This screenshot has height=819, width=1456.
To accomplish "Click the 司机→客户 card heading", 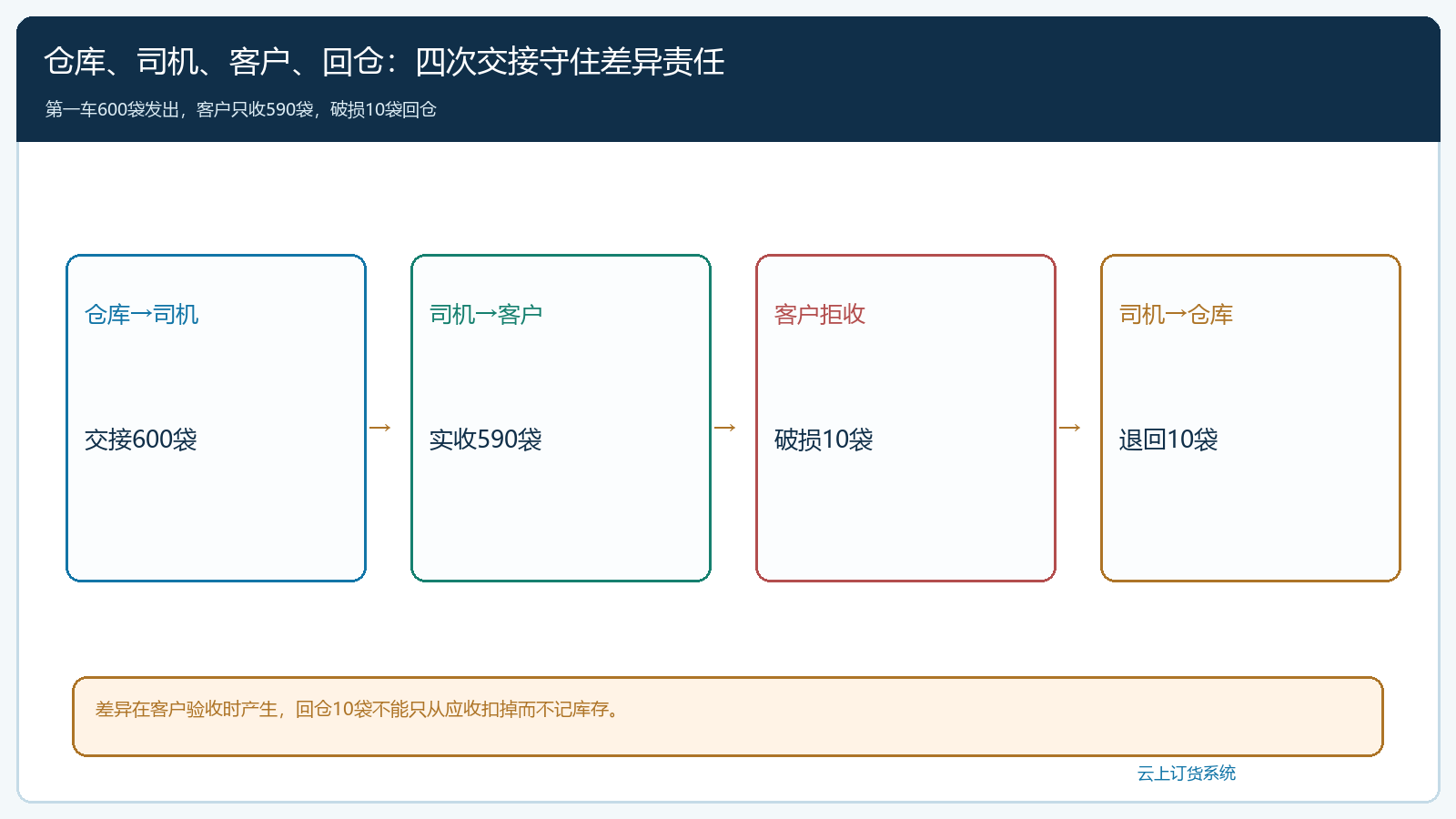I will pyautogui.click(x=486, y=315).
